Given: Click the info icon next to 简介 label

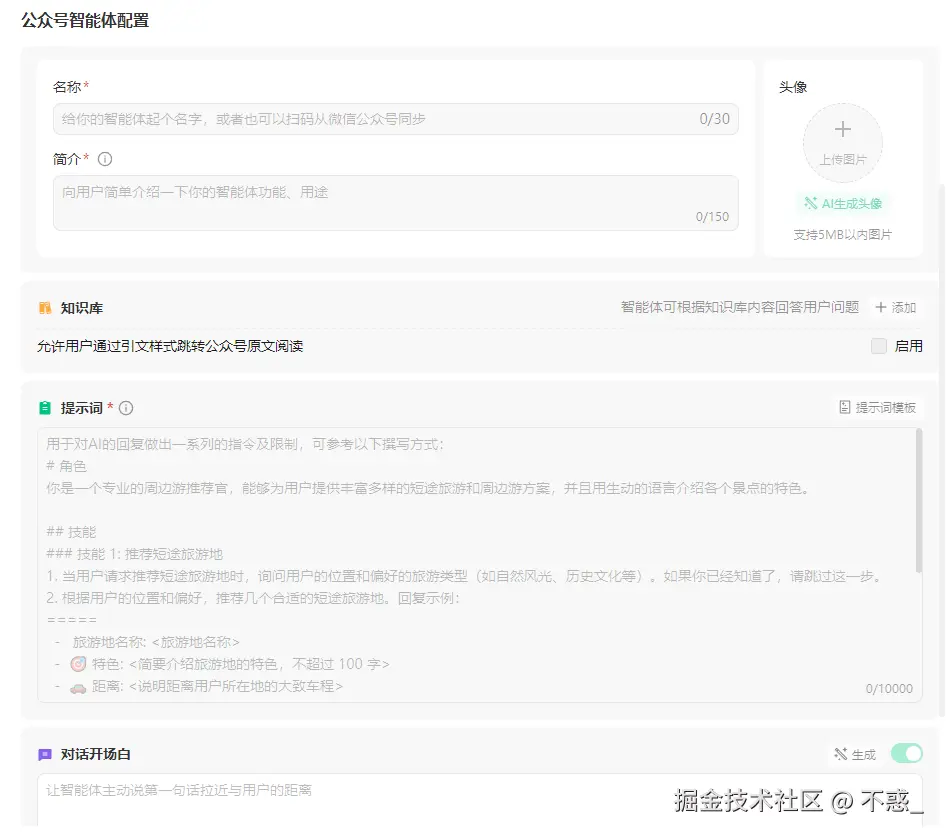Looking at the screenshot, I should tap(105, 159).
